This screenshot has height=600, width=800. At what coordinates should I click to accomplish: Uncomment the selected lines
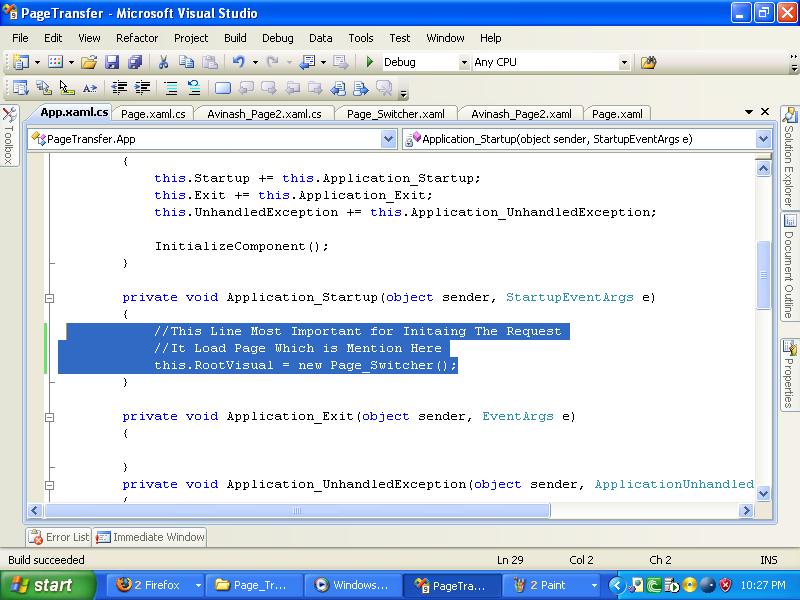[x=194, y=88]
